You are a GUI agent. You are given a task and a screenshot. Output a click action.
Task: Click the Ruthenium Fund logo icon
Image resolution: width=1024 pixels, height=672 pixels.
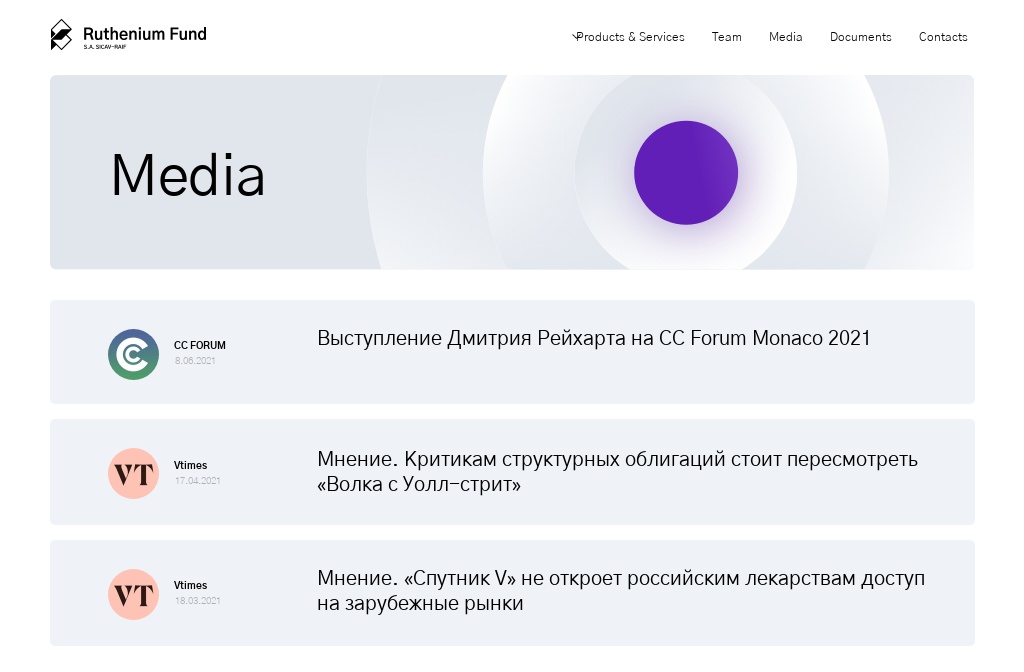coord(61,33)
